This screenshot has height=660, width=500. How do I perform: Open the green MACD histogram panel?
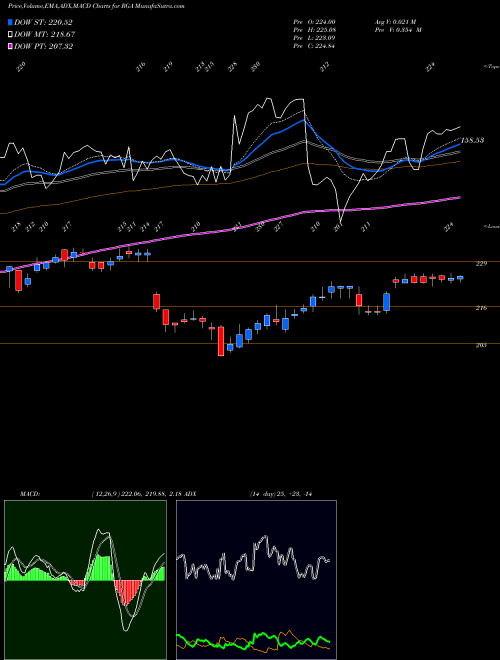pyautogui.click(x=85, y=580)
